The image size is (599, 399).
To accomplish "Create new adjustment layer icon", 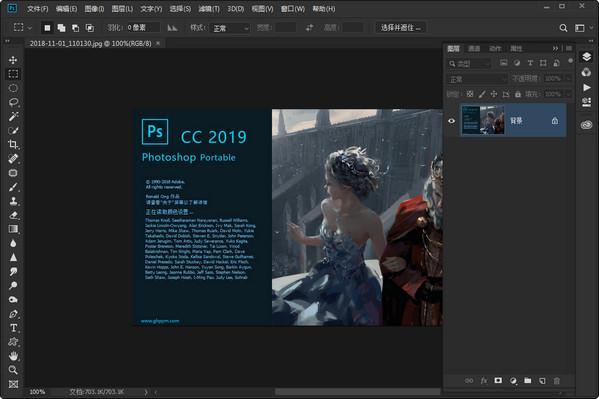I will [513, 380].
